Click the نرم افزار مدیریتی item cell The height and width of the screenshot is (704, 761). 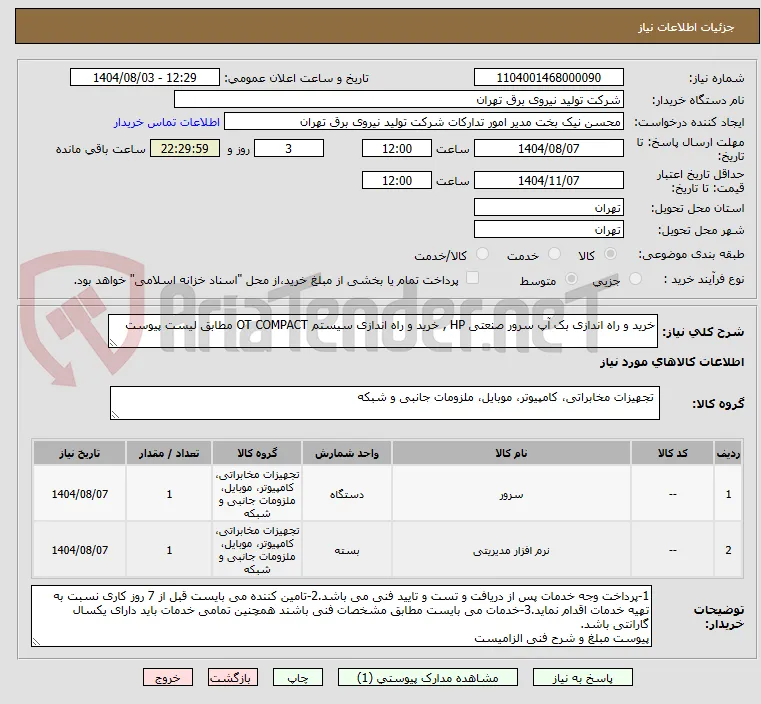pyautogui.click(x=511, y=550)
